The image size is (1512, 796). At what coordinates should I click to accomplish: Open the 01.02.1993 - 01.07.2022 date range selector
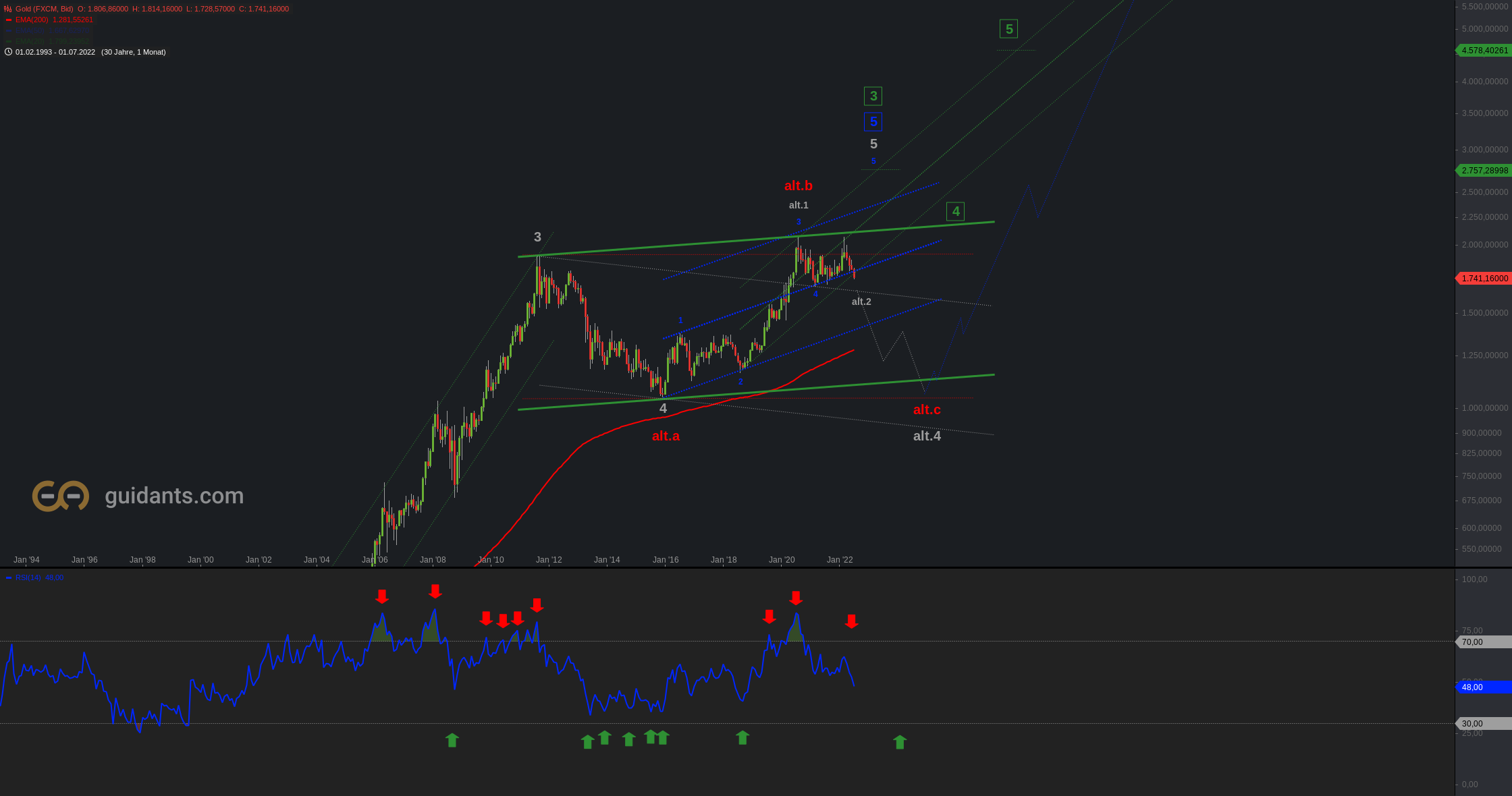coord(55,52)
